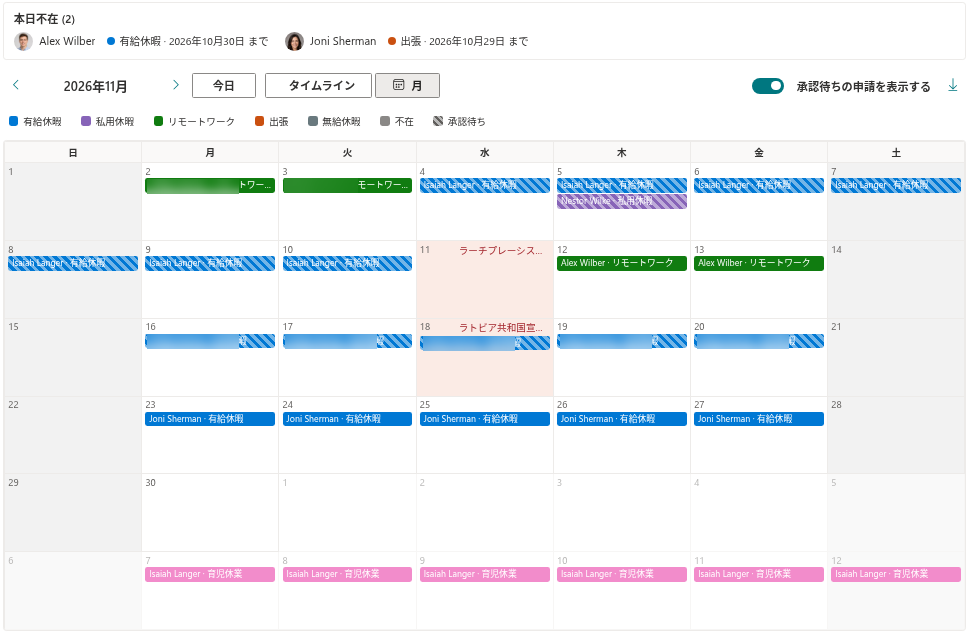Switch to 月 view
The width and height of the screenshot is (975, 633).
coord(407,85)
